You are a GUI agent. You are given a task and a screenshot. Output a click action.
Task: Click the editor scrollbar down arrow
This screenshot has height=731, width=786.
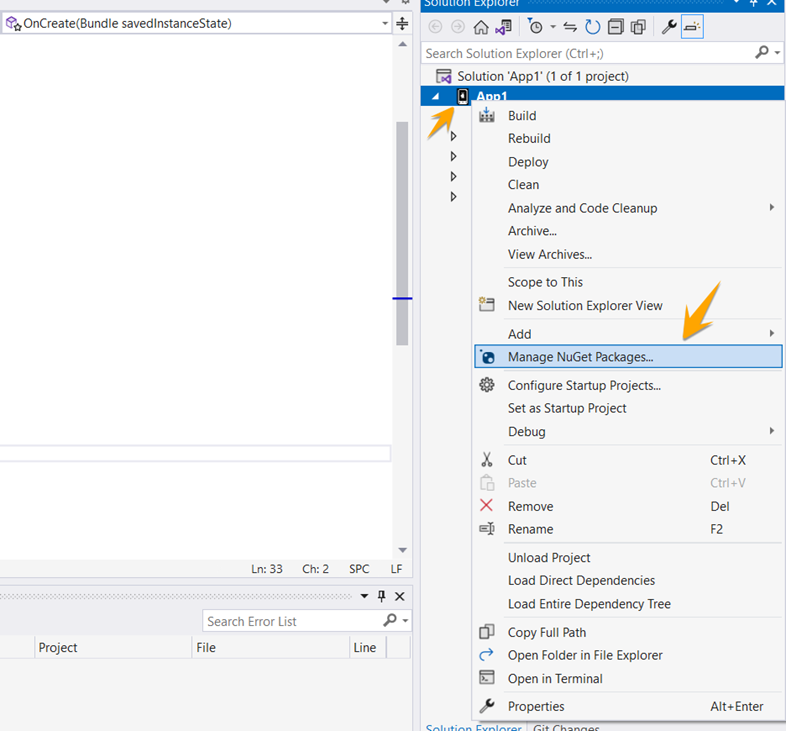[x=402, y=550]
